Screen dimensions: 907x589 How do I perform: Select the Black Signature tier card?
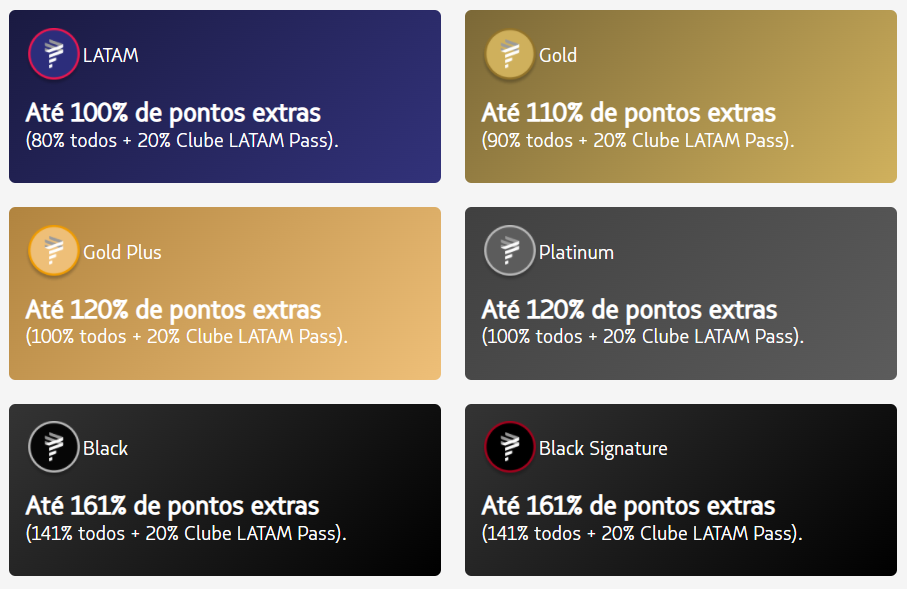click(x=680, y=489)
